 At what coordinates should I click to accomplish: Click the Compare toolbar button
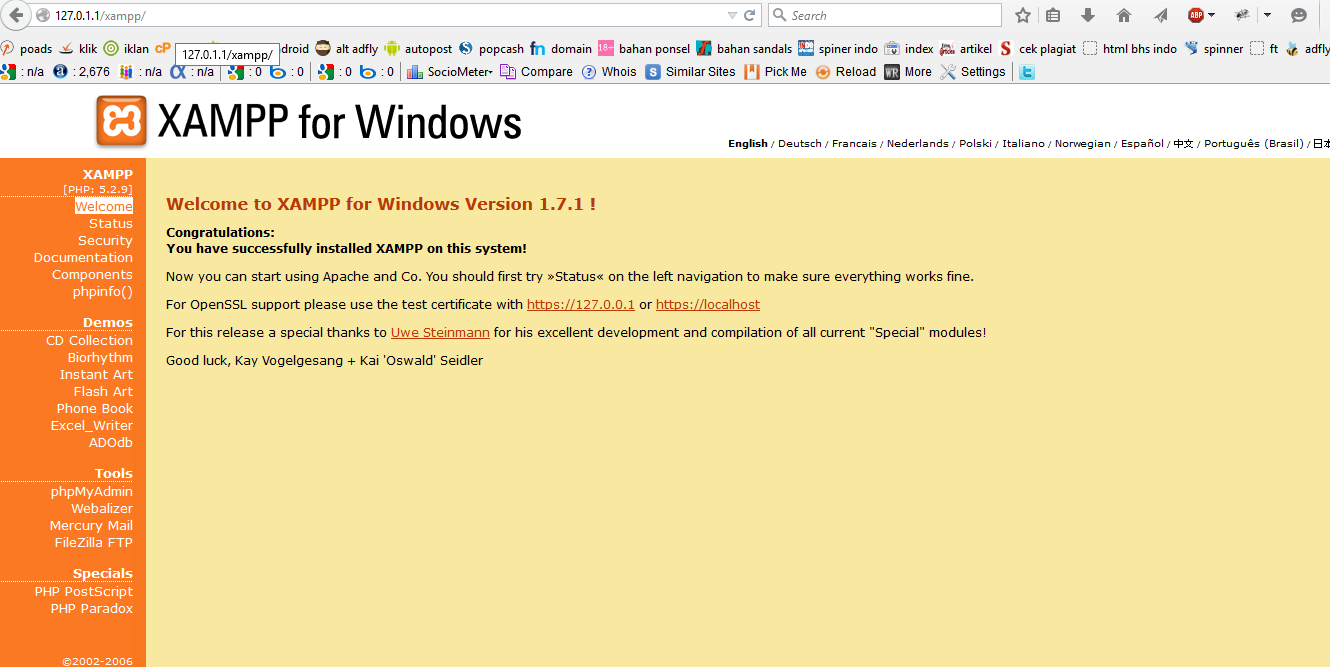(536, 72)
